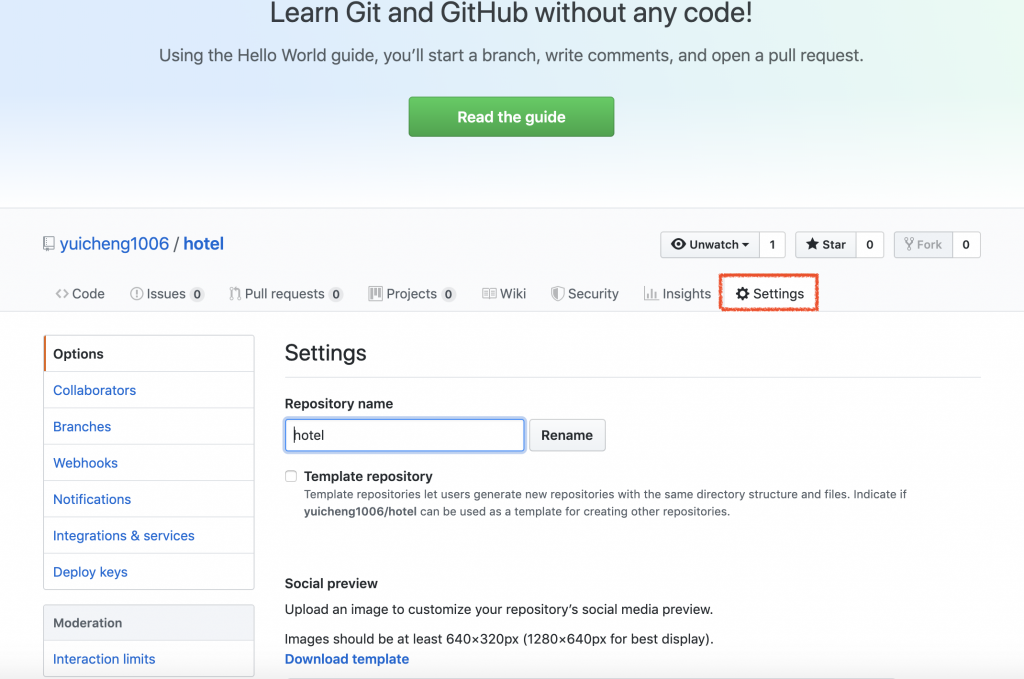Open Interaction limits under Moderation
Screen dimensions: 1024x679
(x=104, y=659)
